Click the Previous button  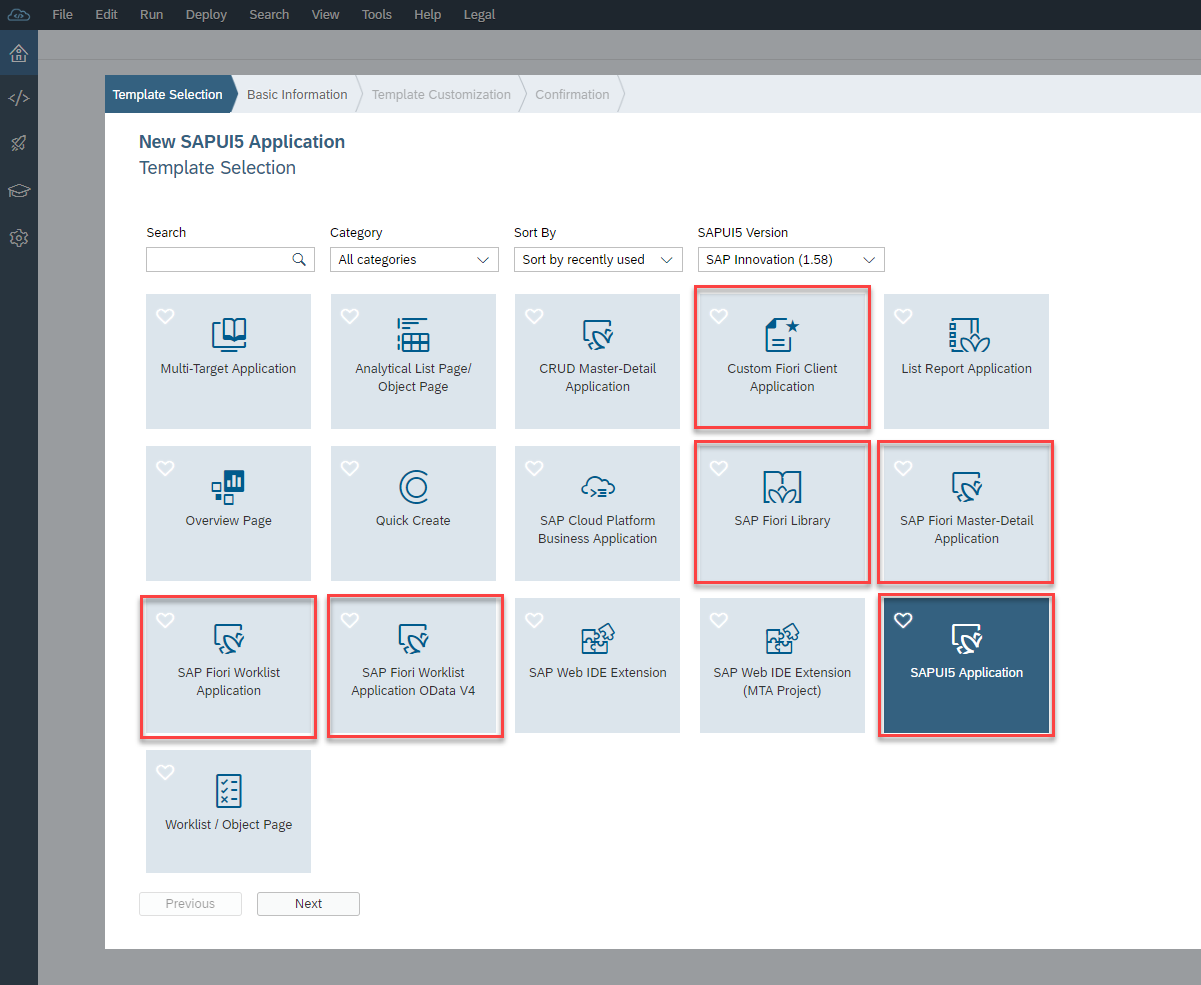(x=190, y=904)
